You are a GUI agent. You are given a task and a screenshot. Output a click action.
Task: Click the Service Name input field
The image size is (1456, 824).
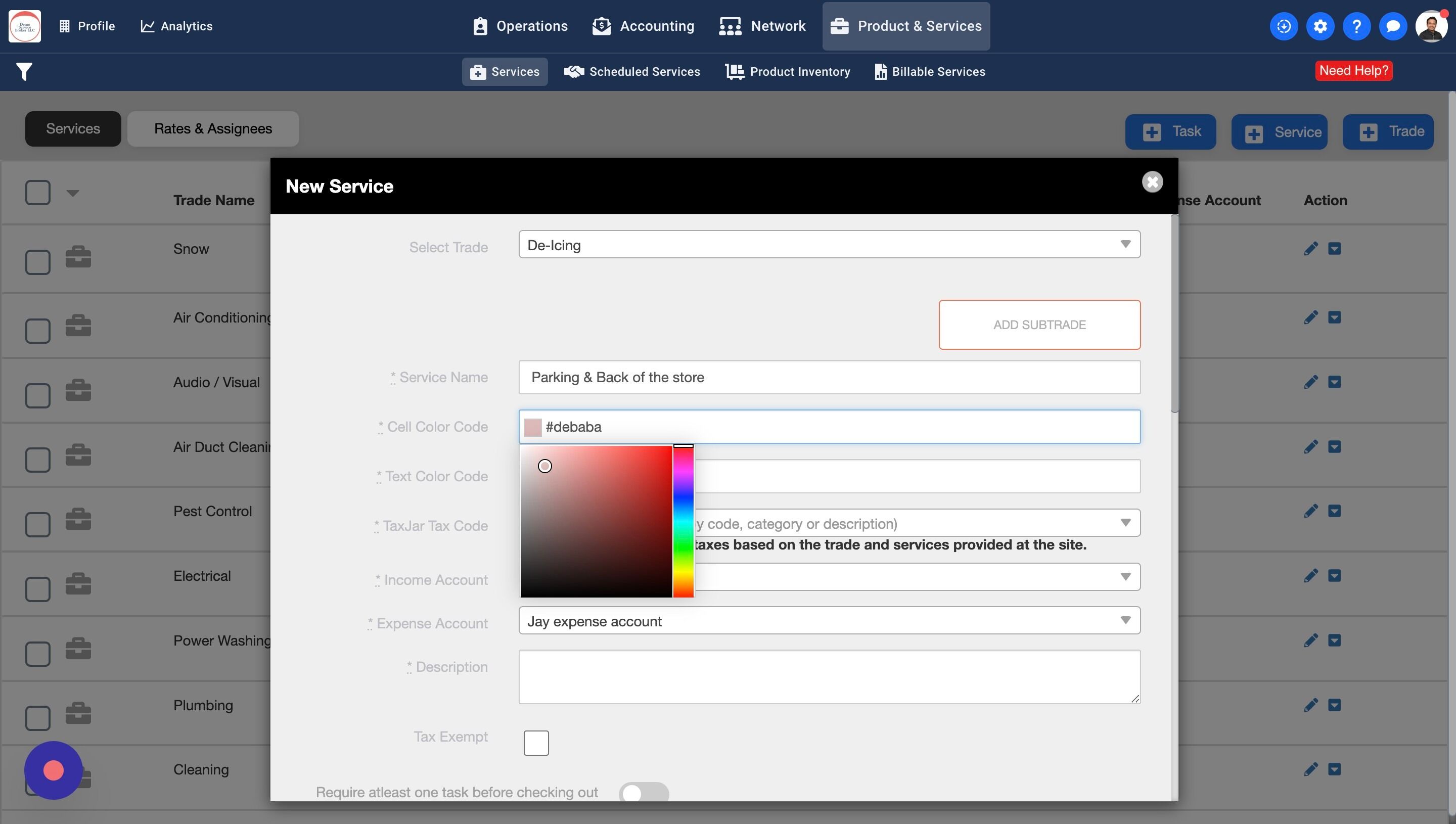829,378
